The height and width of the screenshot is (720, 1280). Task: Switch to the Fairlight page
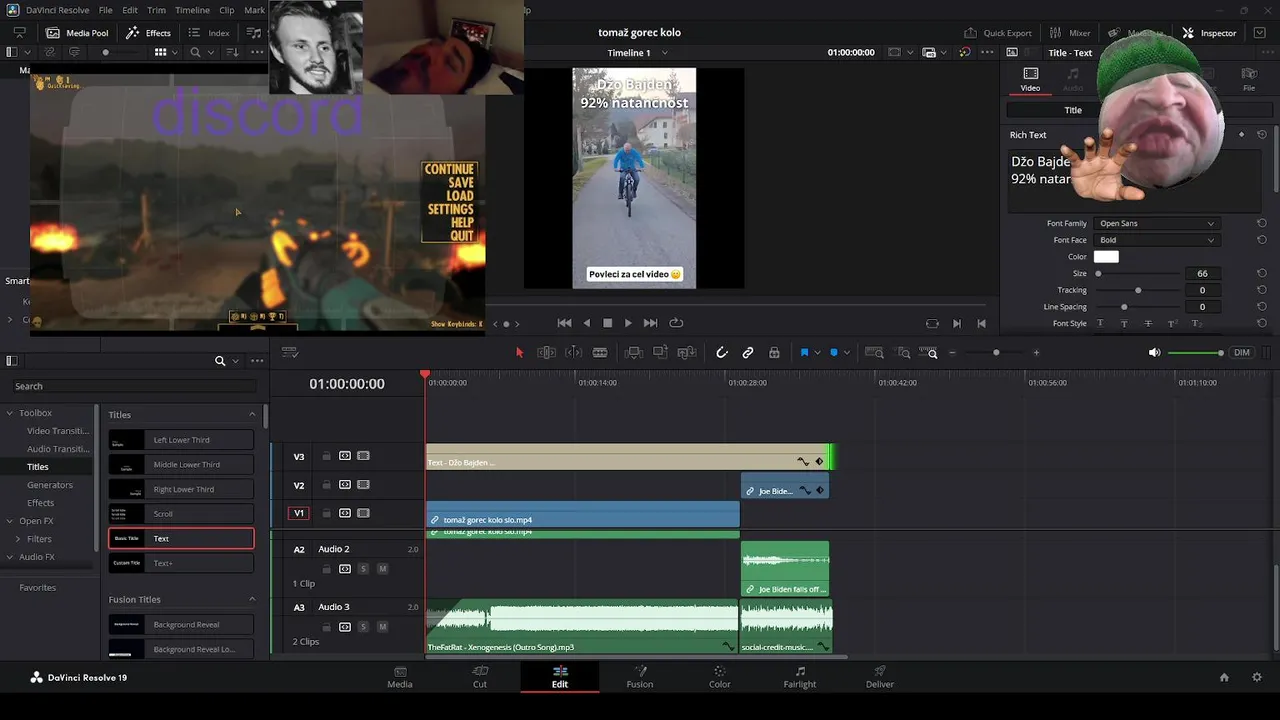(800, 677)
